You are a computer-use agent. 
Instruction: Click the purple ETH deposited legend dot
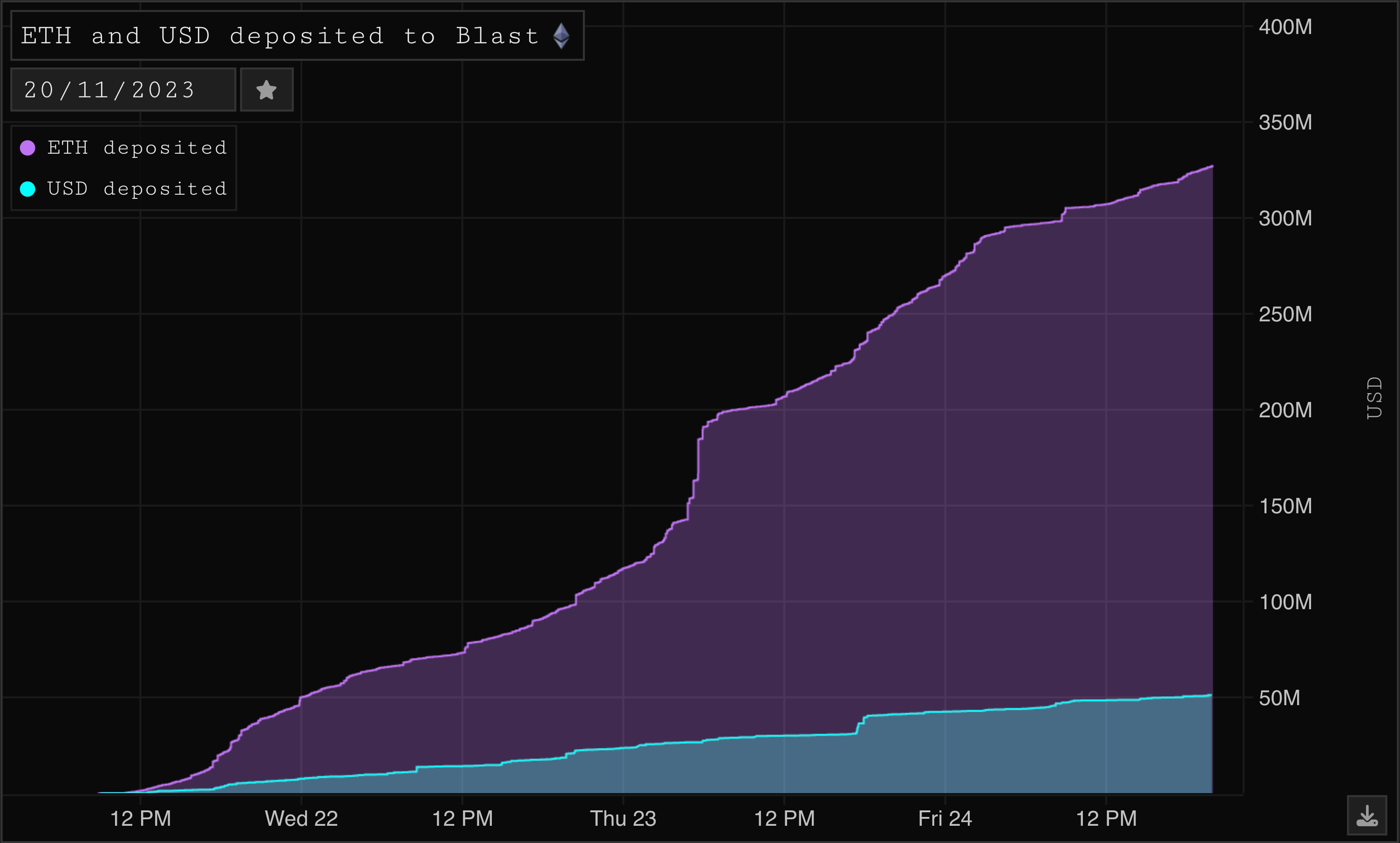(28, 148)
